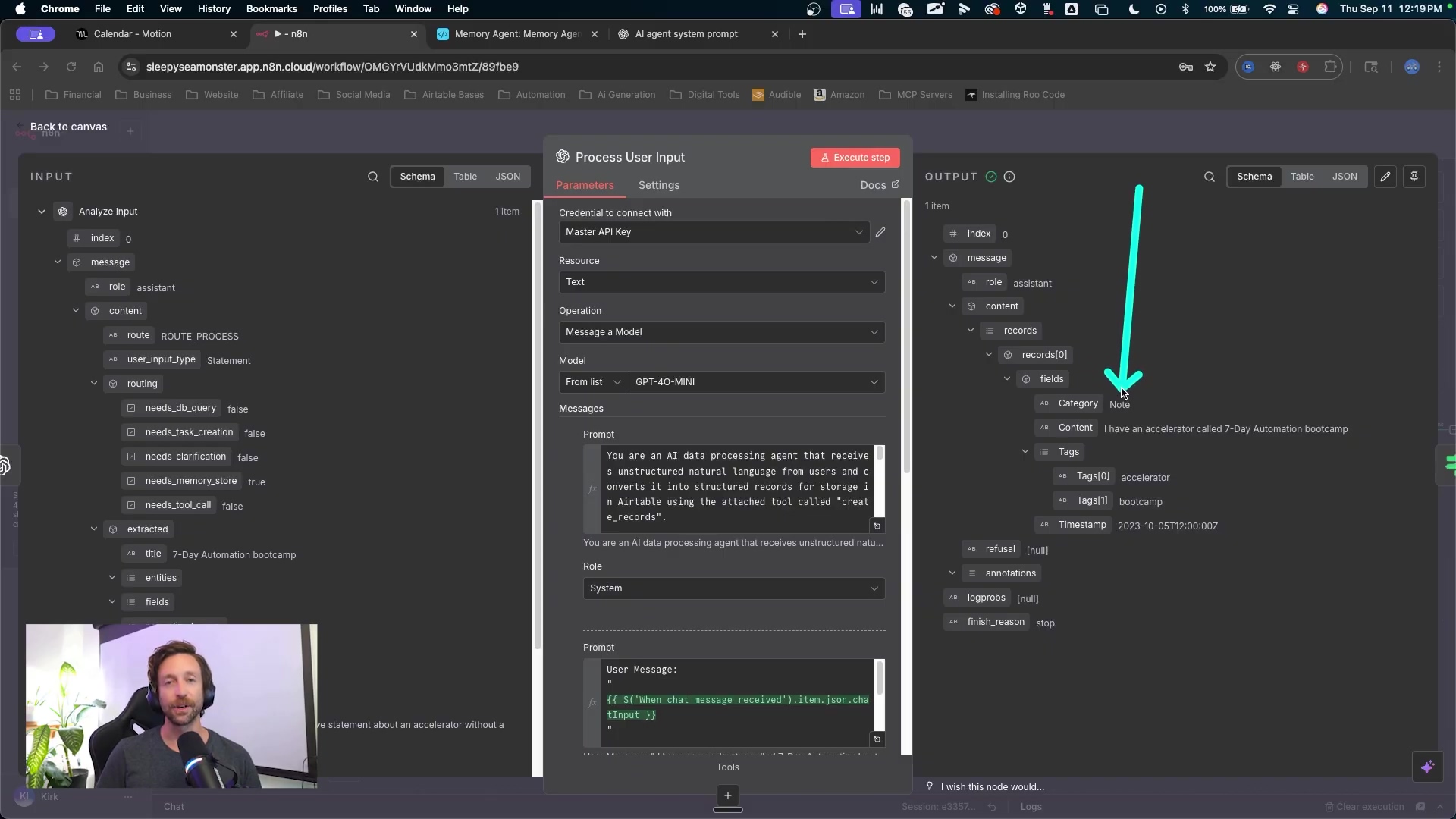Open the Model GPT-4O-MINI dropdown

(x=756, y=382)
